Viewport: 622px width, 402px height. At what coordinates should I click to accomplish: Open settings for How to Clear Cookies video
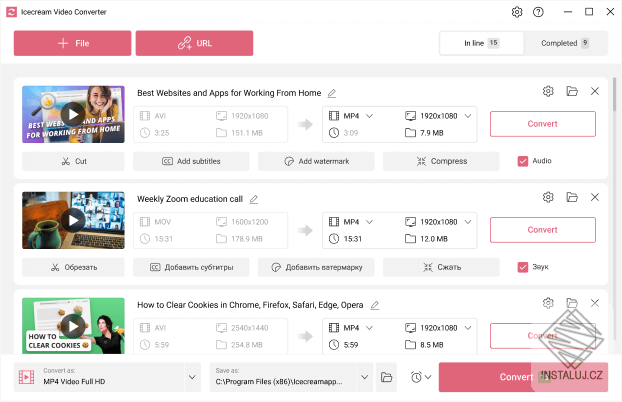pyautogui.click(x=548, y=303)
